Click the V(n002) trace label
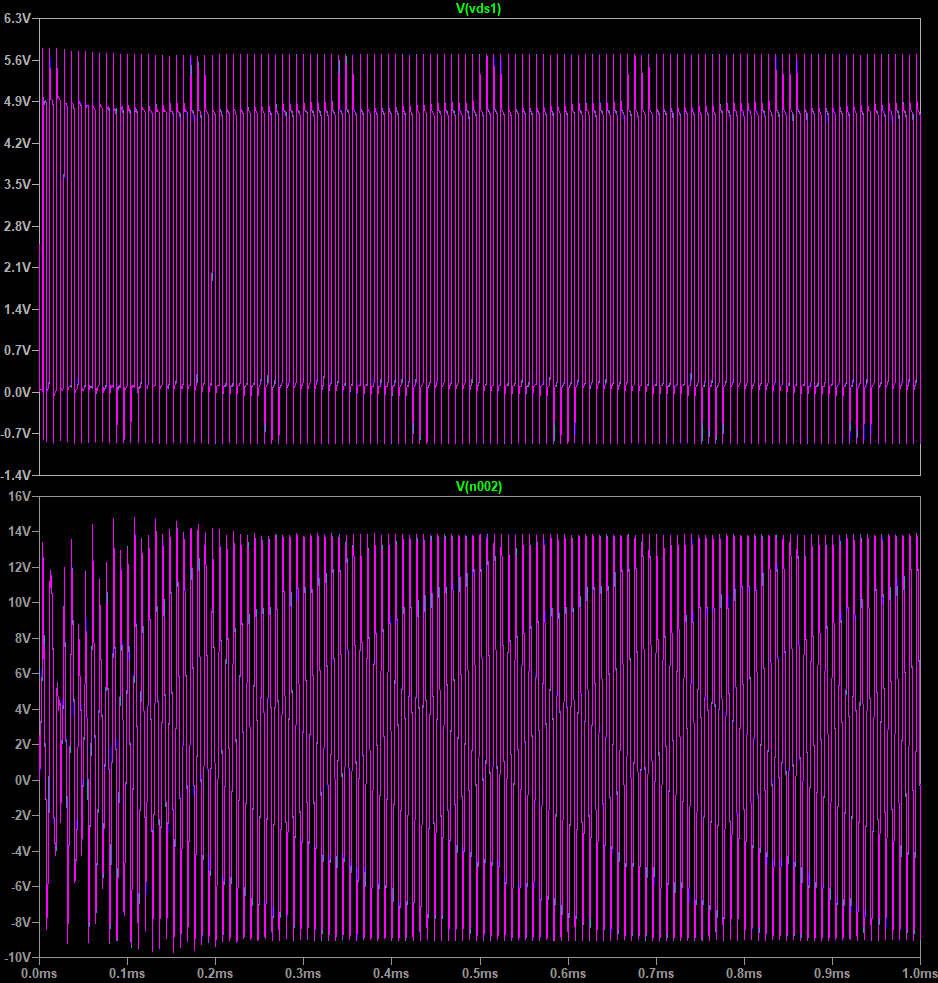The width and height of the screenshot is (938, 983). point(478,486)
